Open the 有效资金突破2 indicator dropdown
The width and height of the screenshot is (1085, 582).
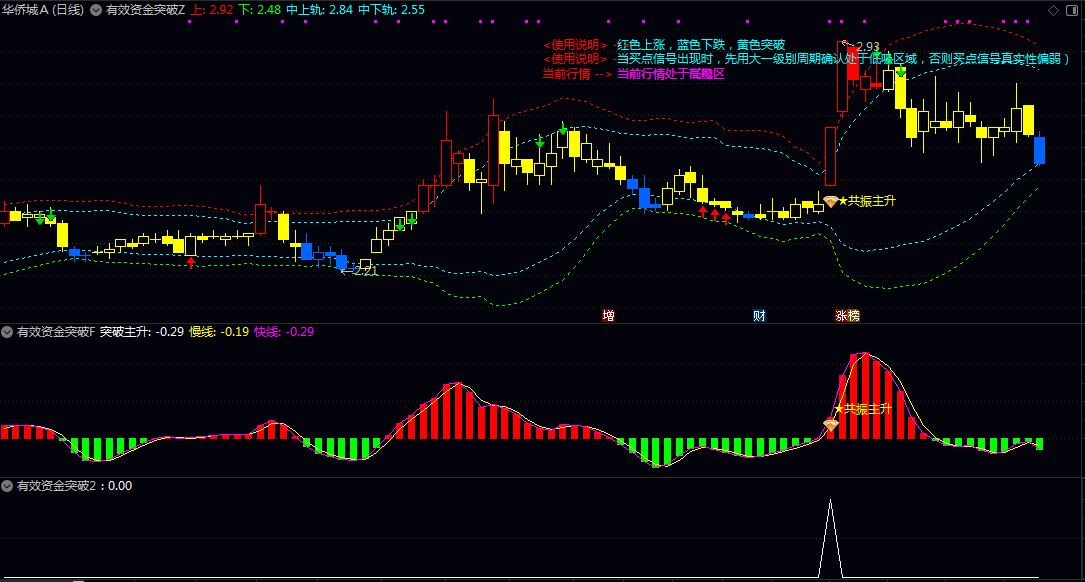(7, 486)
